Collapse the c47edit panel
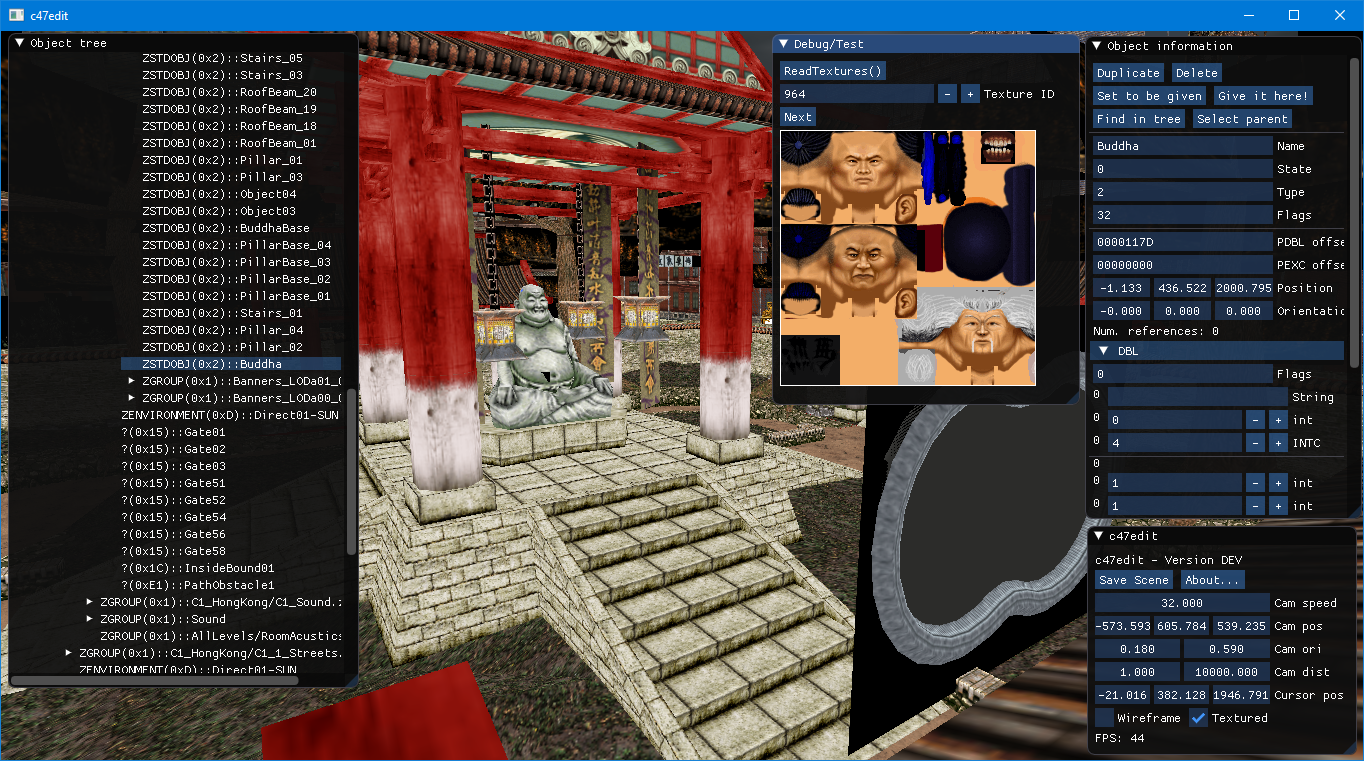Viewport: 1364px width, 761px height. point(1097,536)
